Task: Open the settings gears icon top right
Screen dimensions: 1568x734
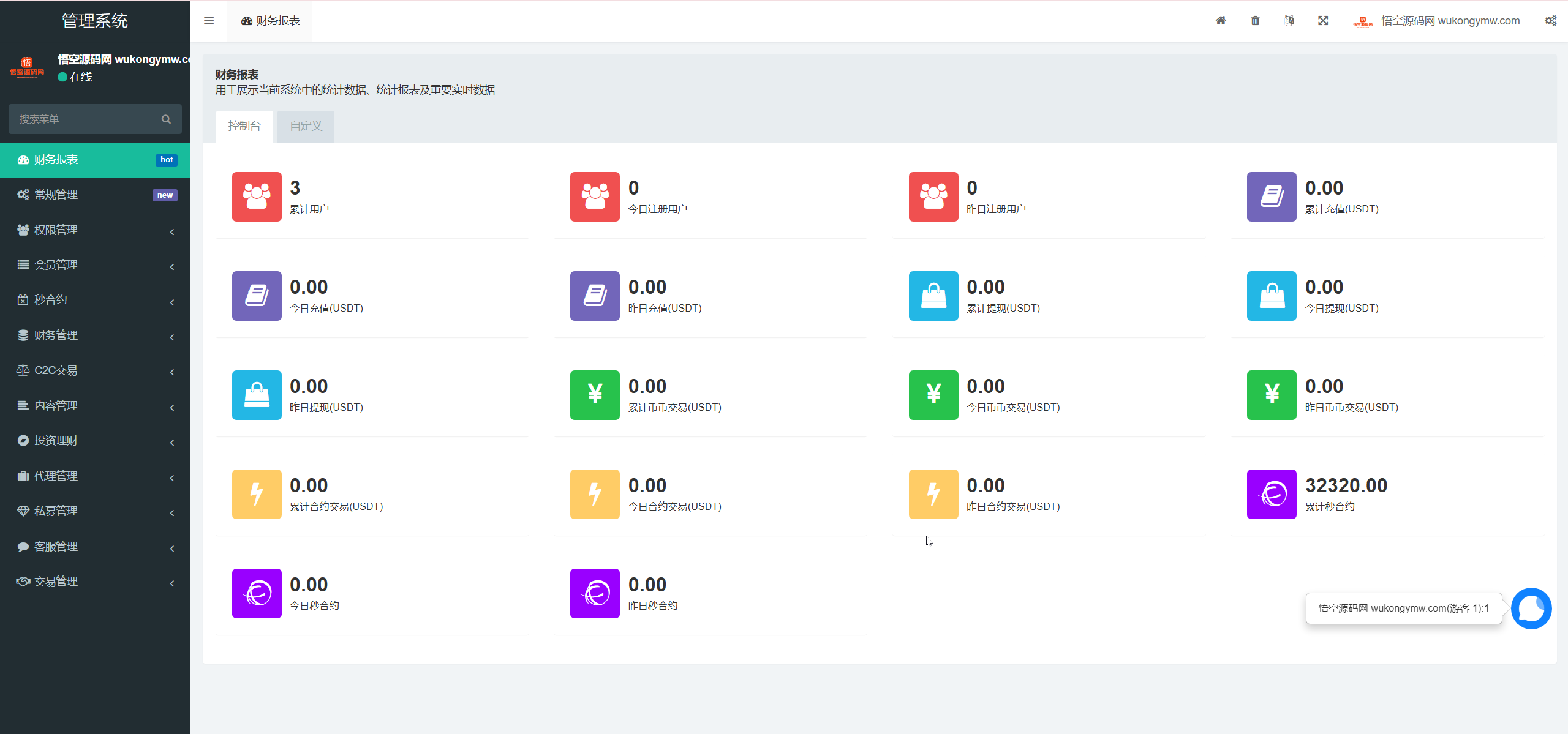Action: [1550, 21]
